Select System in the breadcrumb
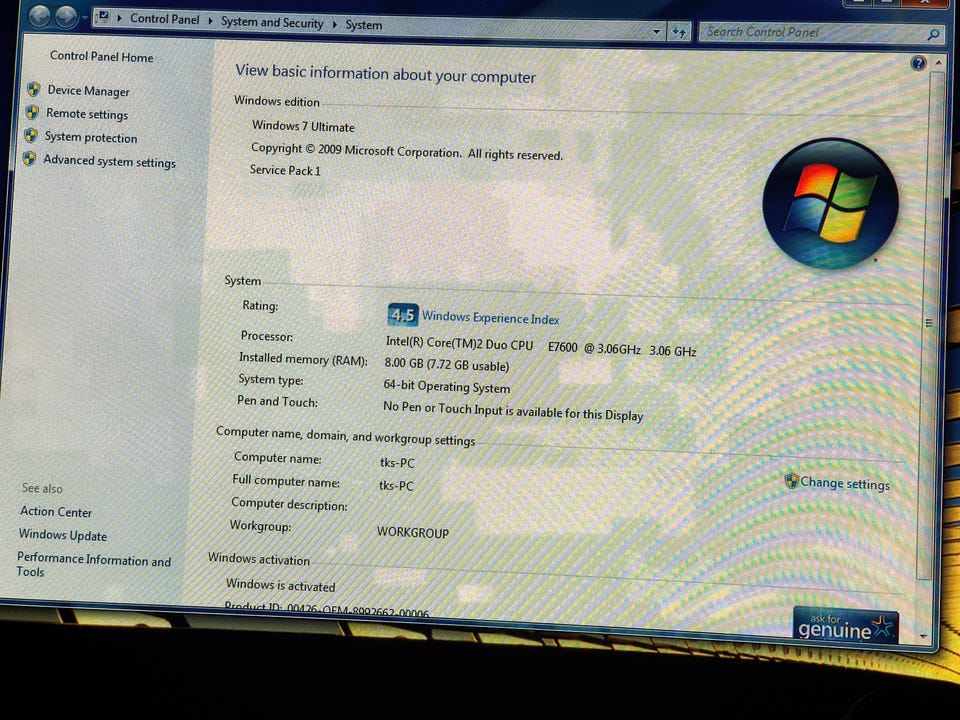The height and width of the screenshot is (720, 960). pyautogui.click(x=364, y=25)
